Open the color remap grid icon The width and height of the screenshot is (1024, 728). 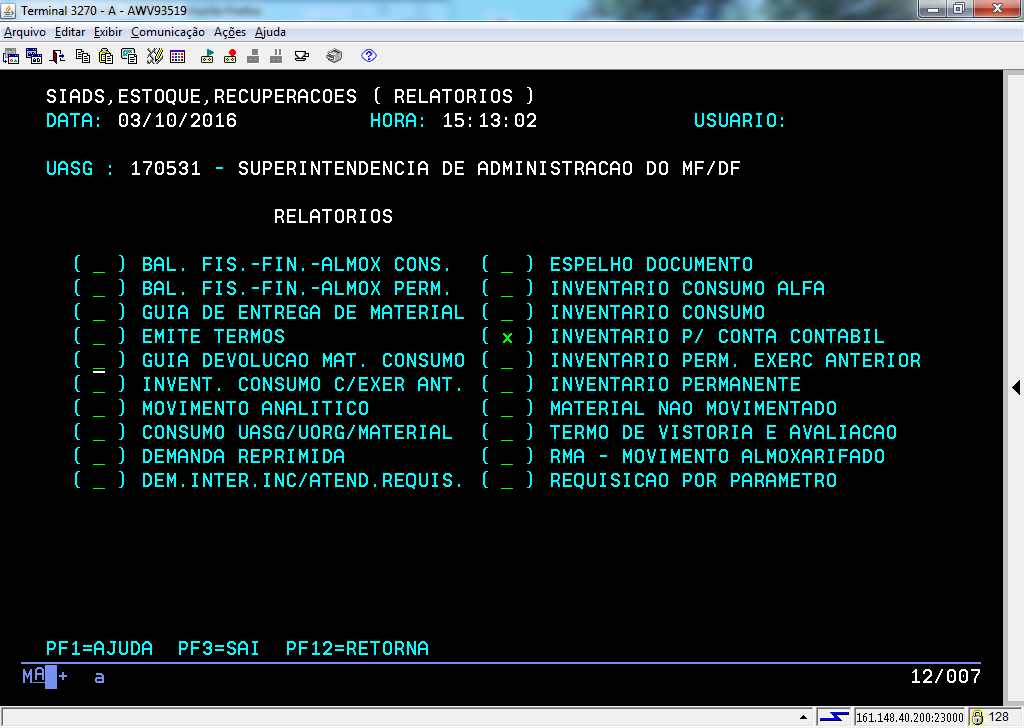coord(178,56)
